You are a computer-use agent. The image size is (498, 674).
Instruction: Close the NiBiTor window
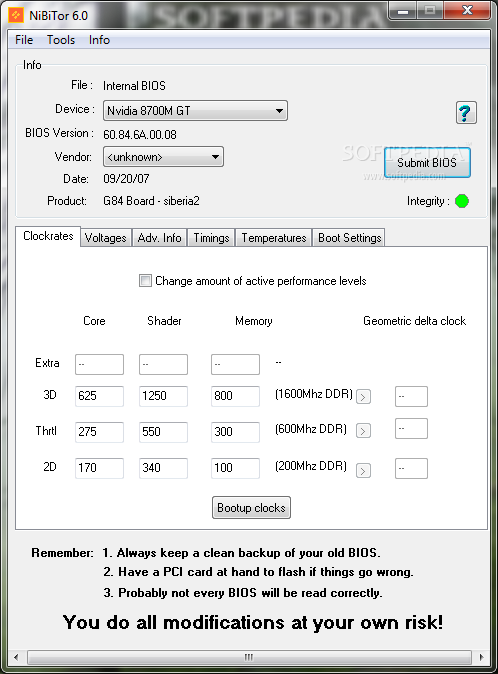(x=467, y=10)
